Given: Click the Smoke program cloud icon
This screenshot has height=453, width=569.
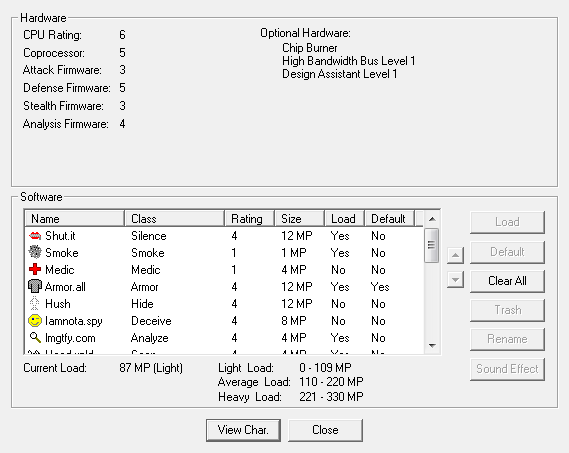Looking at the screenshot, I should [35, 253].
